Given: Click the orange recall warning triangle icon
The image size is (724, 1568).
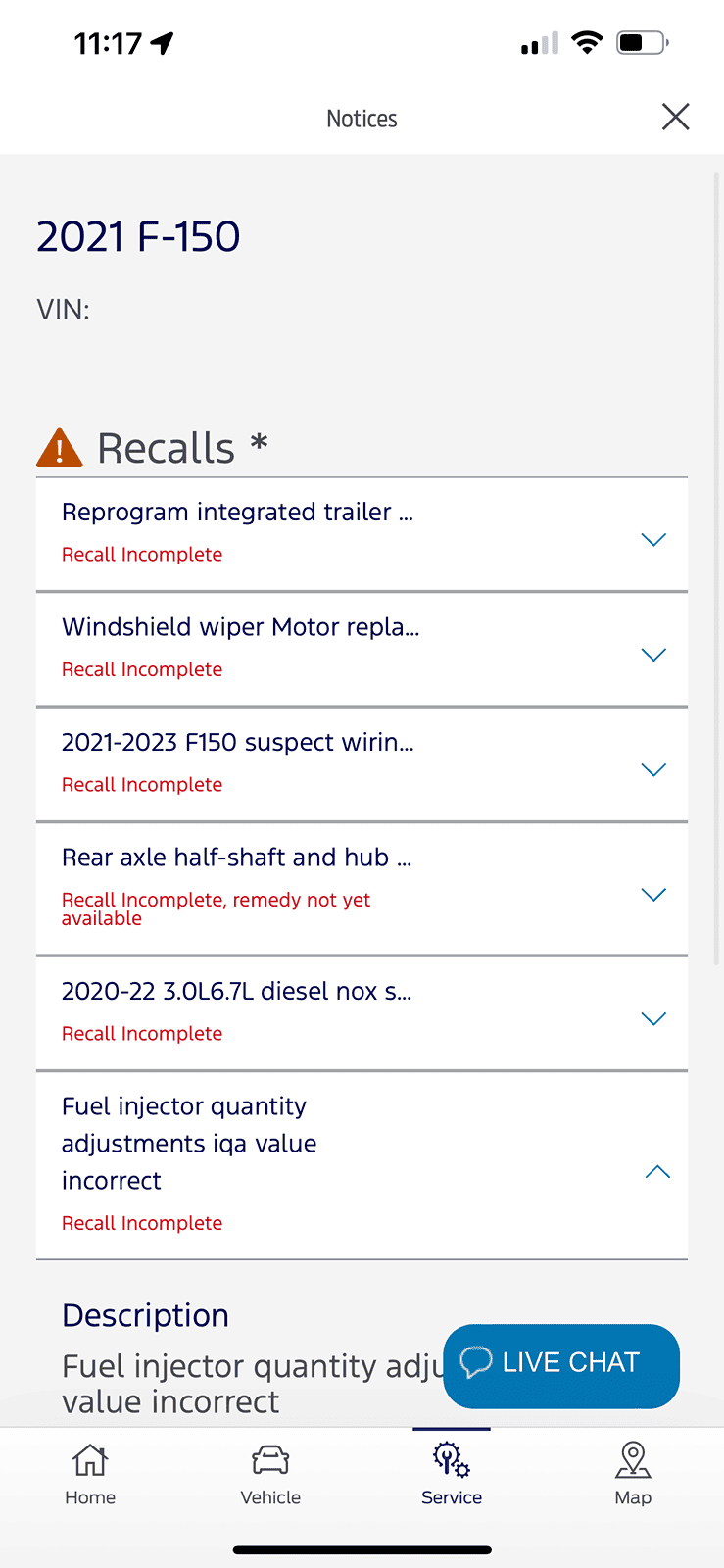Looking at the screenshot, I should [60, 447].
